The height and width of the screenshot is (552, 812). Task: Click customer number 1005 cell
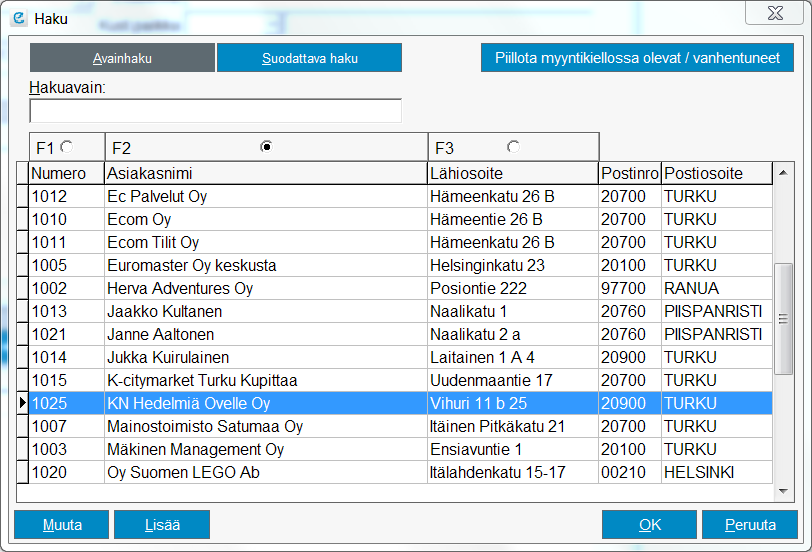pyautogui.click(x=67, y=265)
